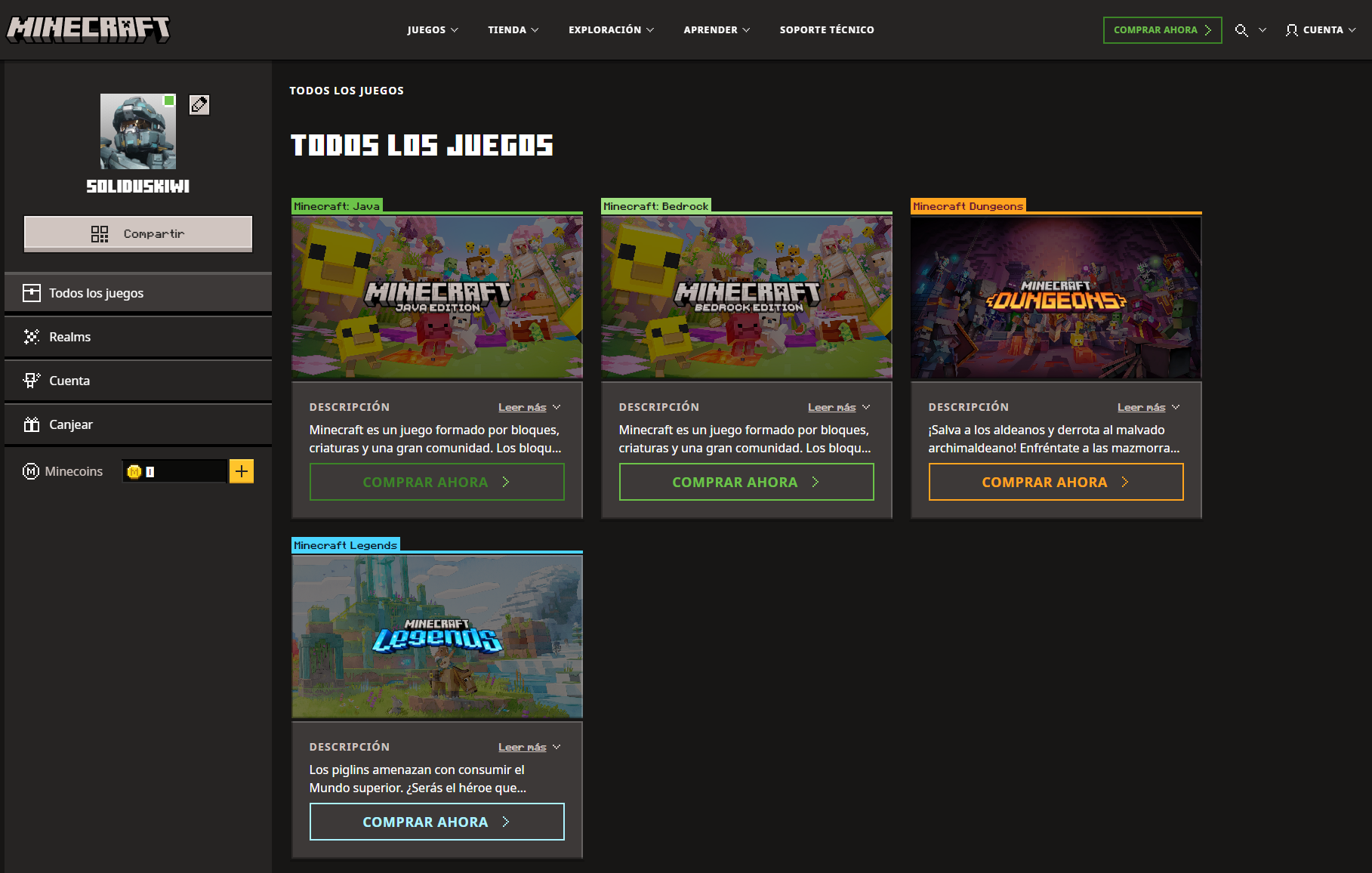1372x873 pixels.
Task: Expand Leer más on the Legends card
Action: click(x=529, y=747)
